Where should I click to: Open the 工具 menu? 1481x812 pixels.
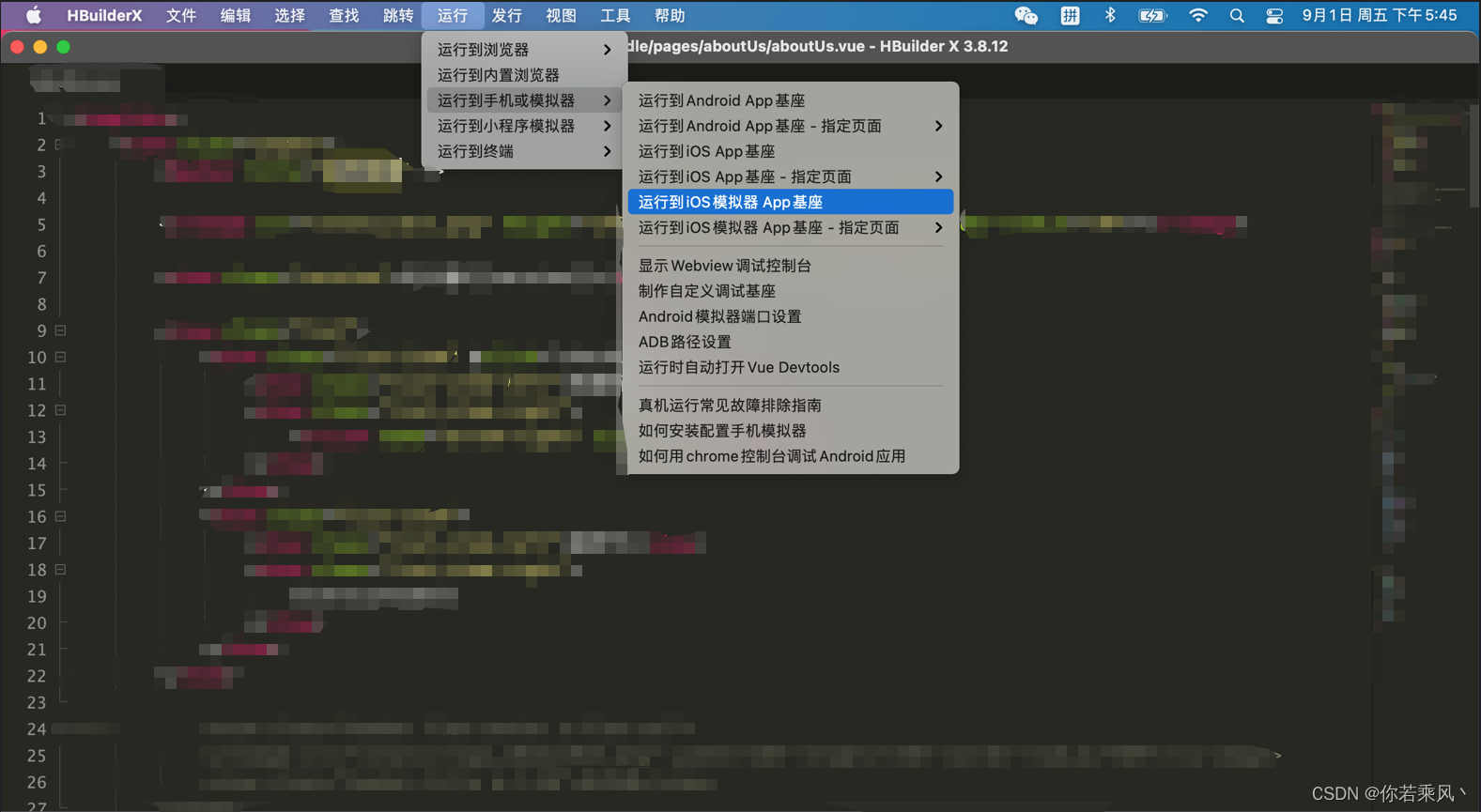615,15
